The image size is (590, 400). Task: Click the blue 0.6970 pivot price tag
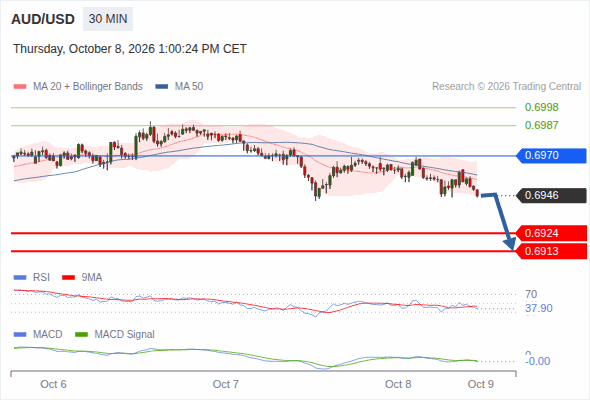[551, 155]
